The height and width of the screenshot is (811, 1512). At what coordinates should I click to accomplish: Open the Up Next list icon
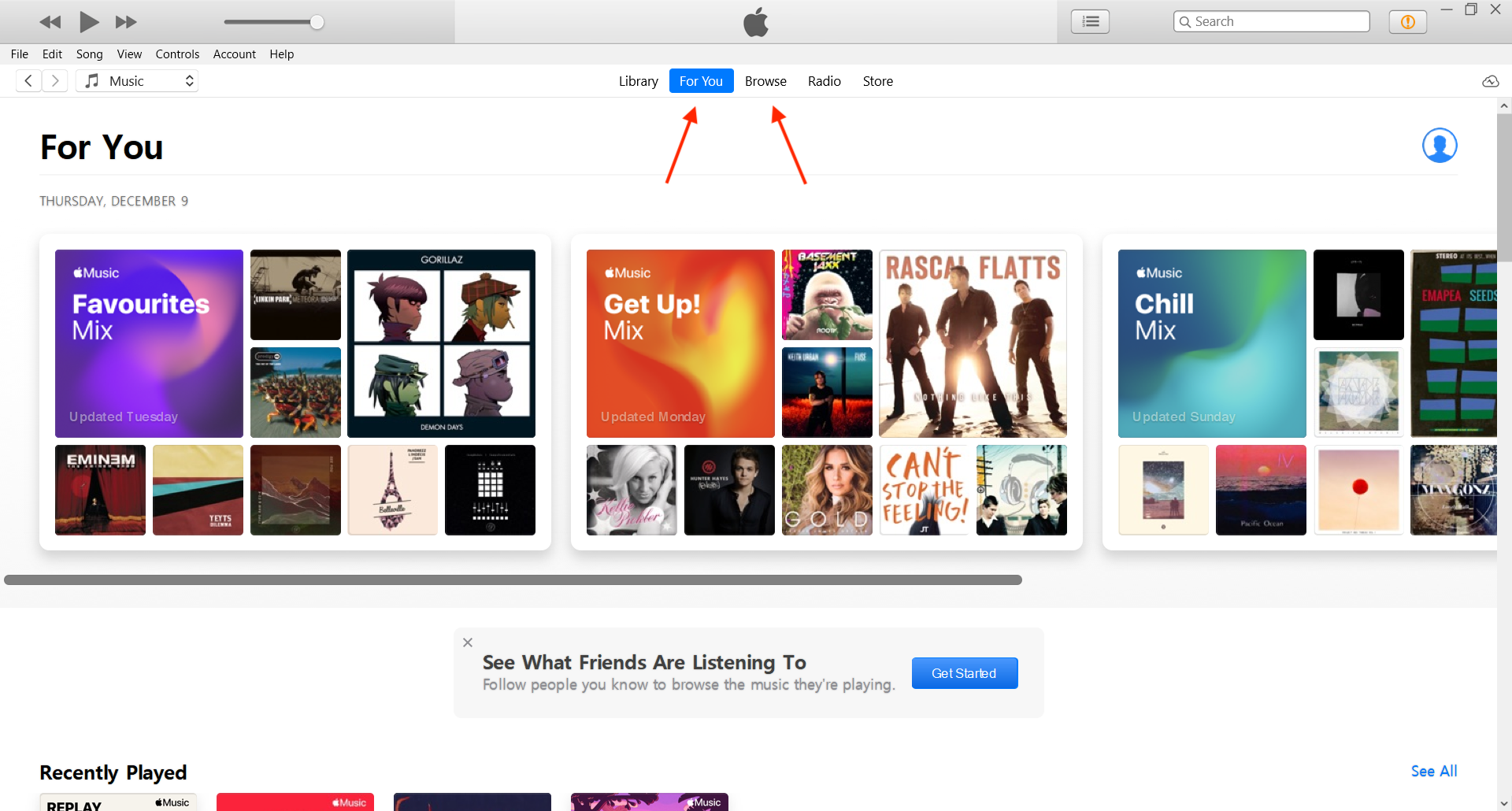tap(1090, 22)
